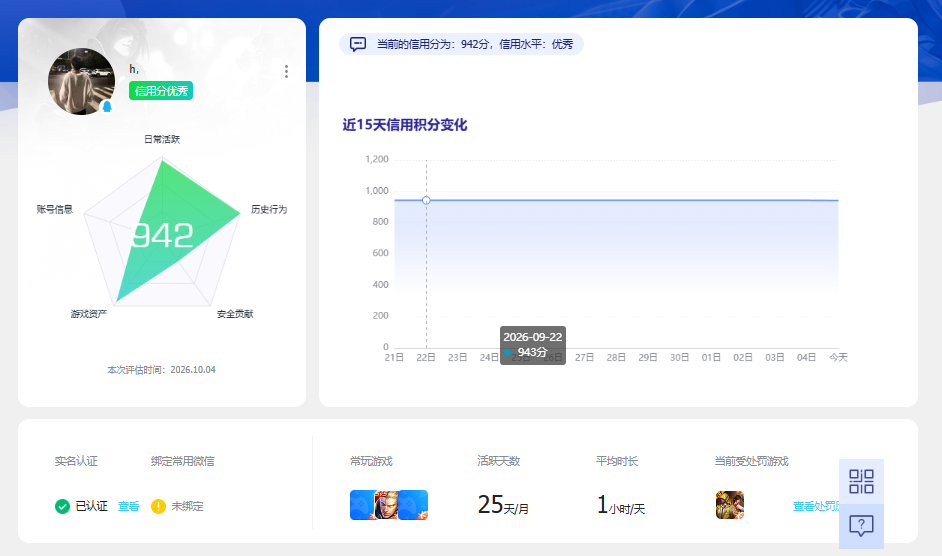Click the 01日 label on chart axis
Viewport: 942px width, 556px height.
711,357
